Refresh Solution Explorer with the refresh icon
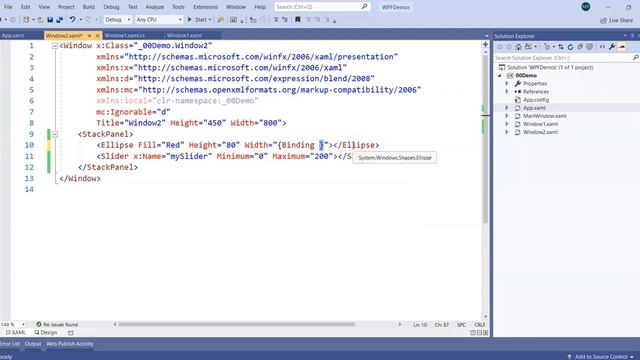The width and height of the screenshot is (640, 360). [570, 47]
